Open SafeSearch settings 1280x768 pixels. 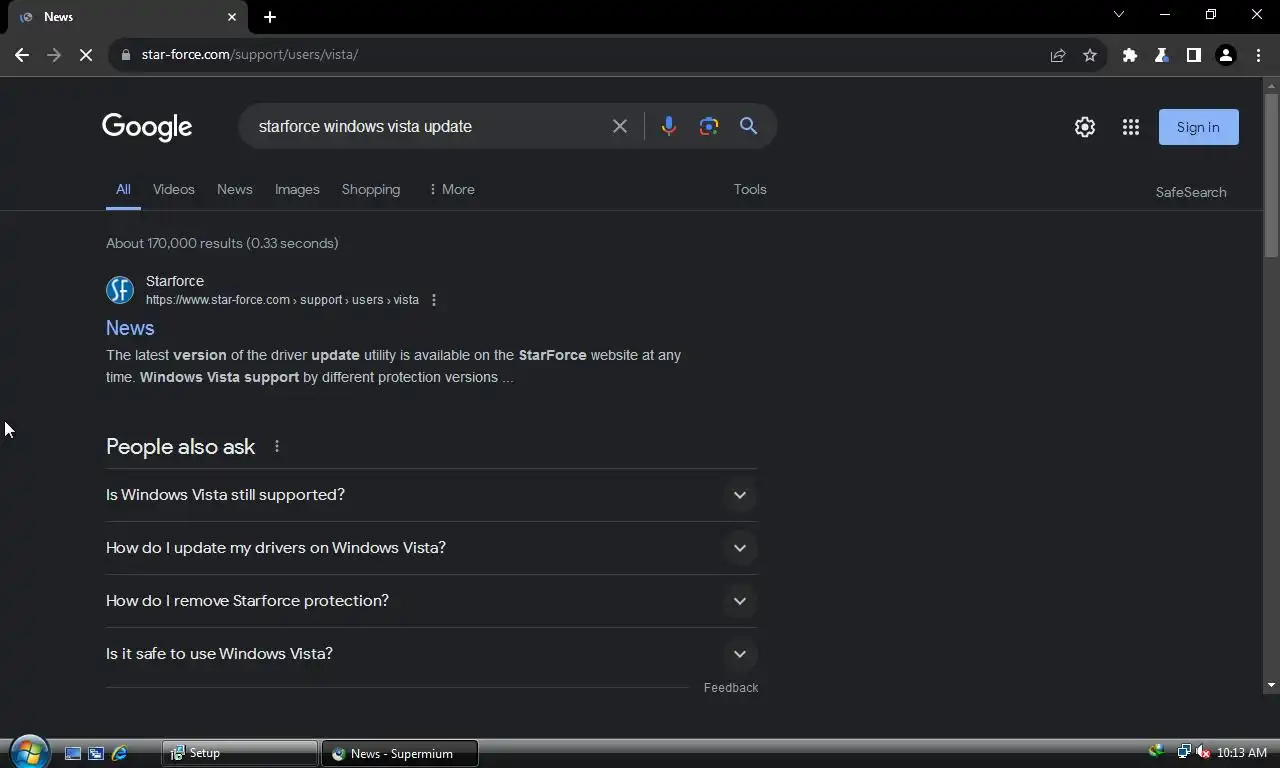click(x=1191, y=192)
